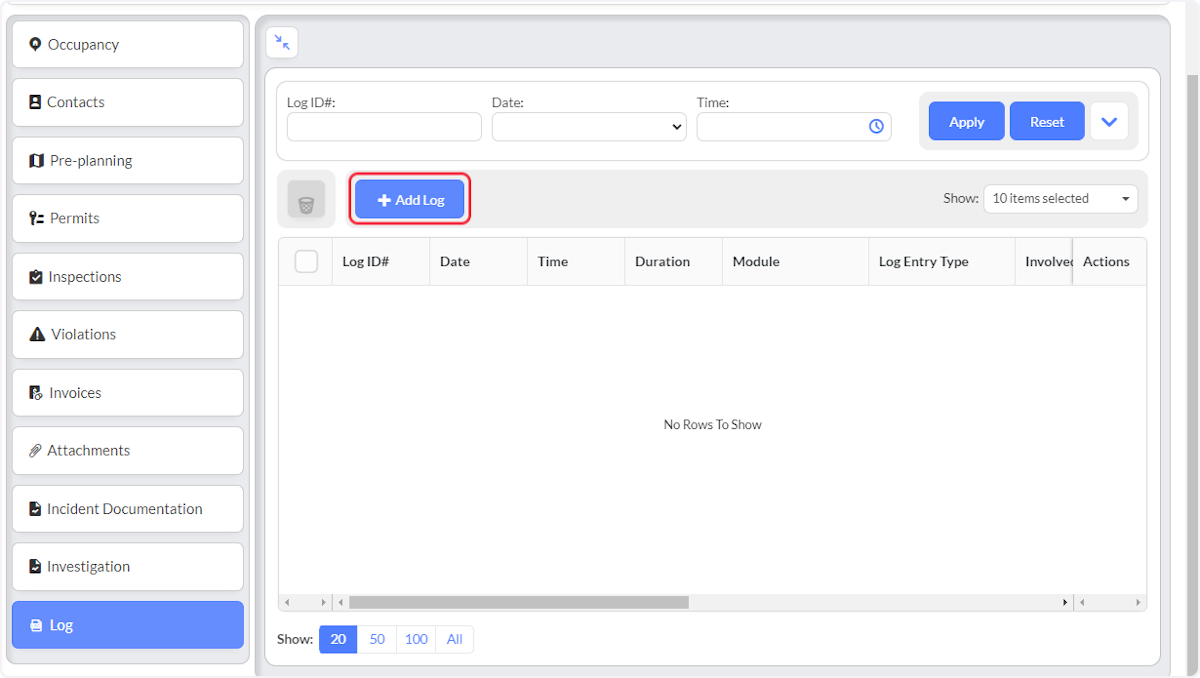Screen dimensions: 1200x678
Task: Show All rows per page
Action: (455, 639)
